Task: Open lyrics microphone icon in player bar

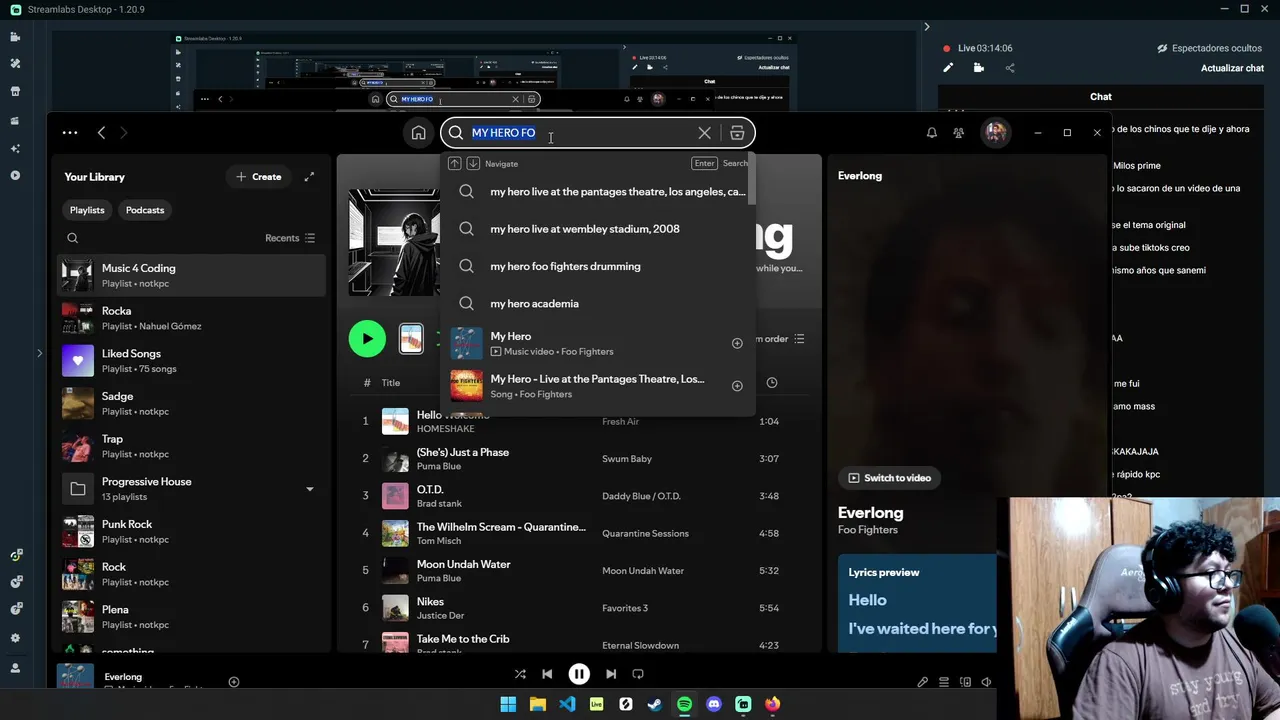Action: click(922, 682)
